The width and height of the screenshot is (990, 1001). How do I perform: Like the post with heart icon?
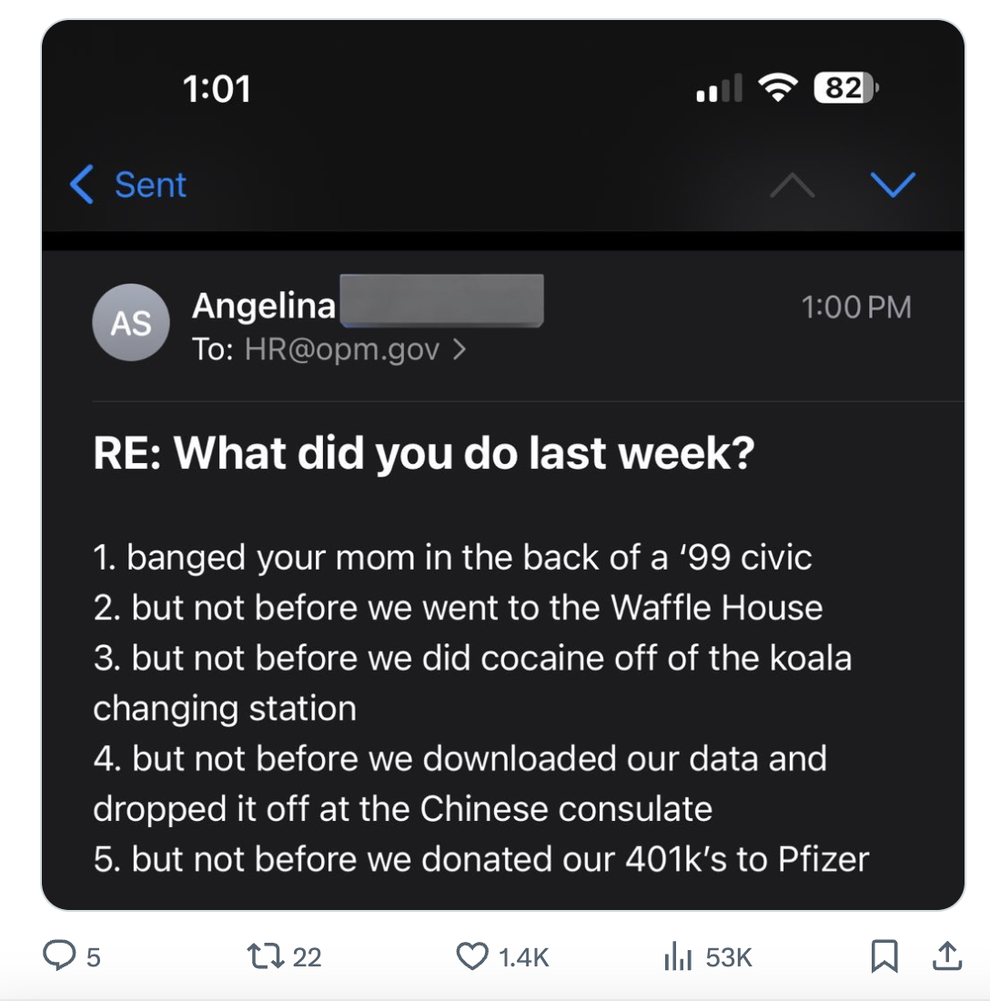[472, 956]
